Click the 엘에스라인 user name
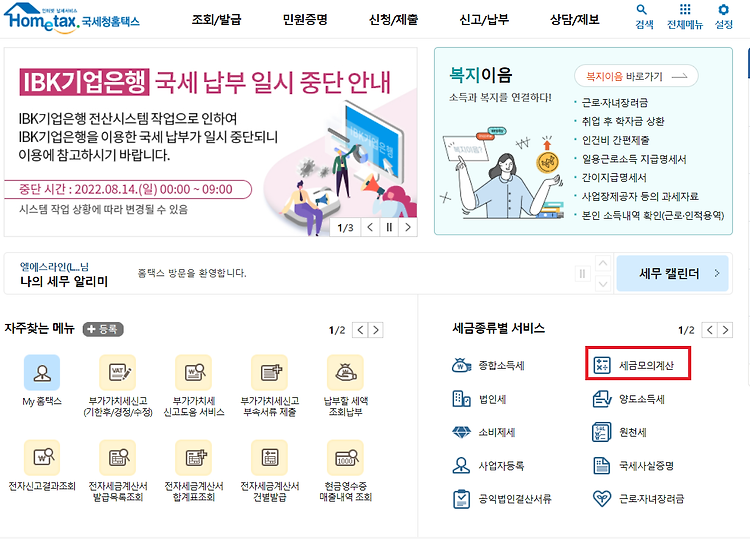750x540 pixels. 54,266
